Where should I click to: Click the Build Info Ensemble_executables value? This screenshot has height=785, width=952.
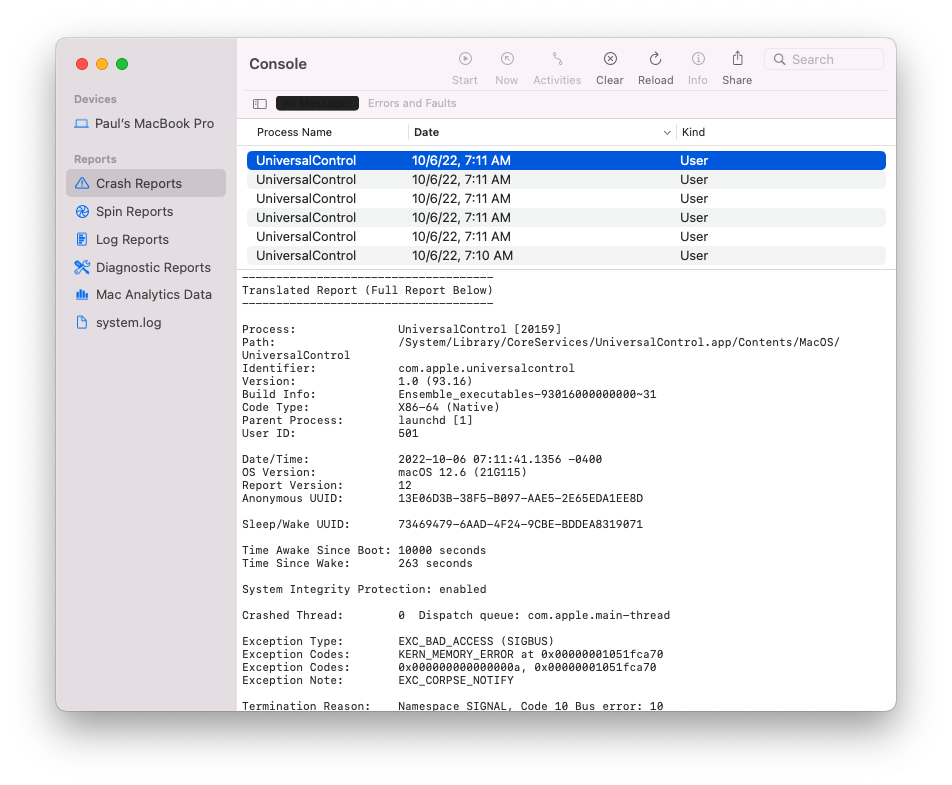[527, 395]
